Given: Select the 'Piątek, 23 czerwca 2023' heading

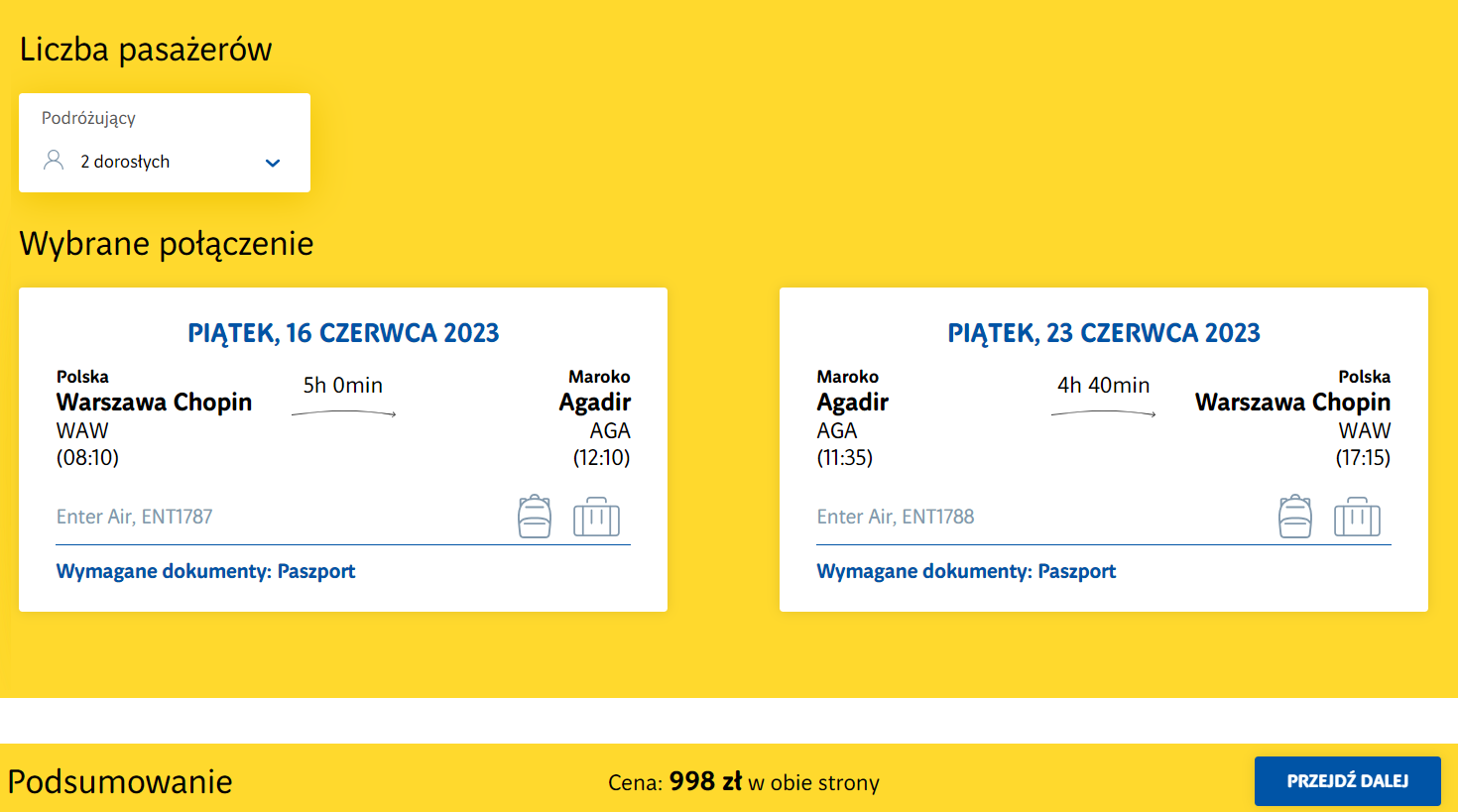Looking at the screenshot, I should coord(1103,333).
